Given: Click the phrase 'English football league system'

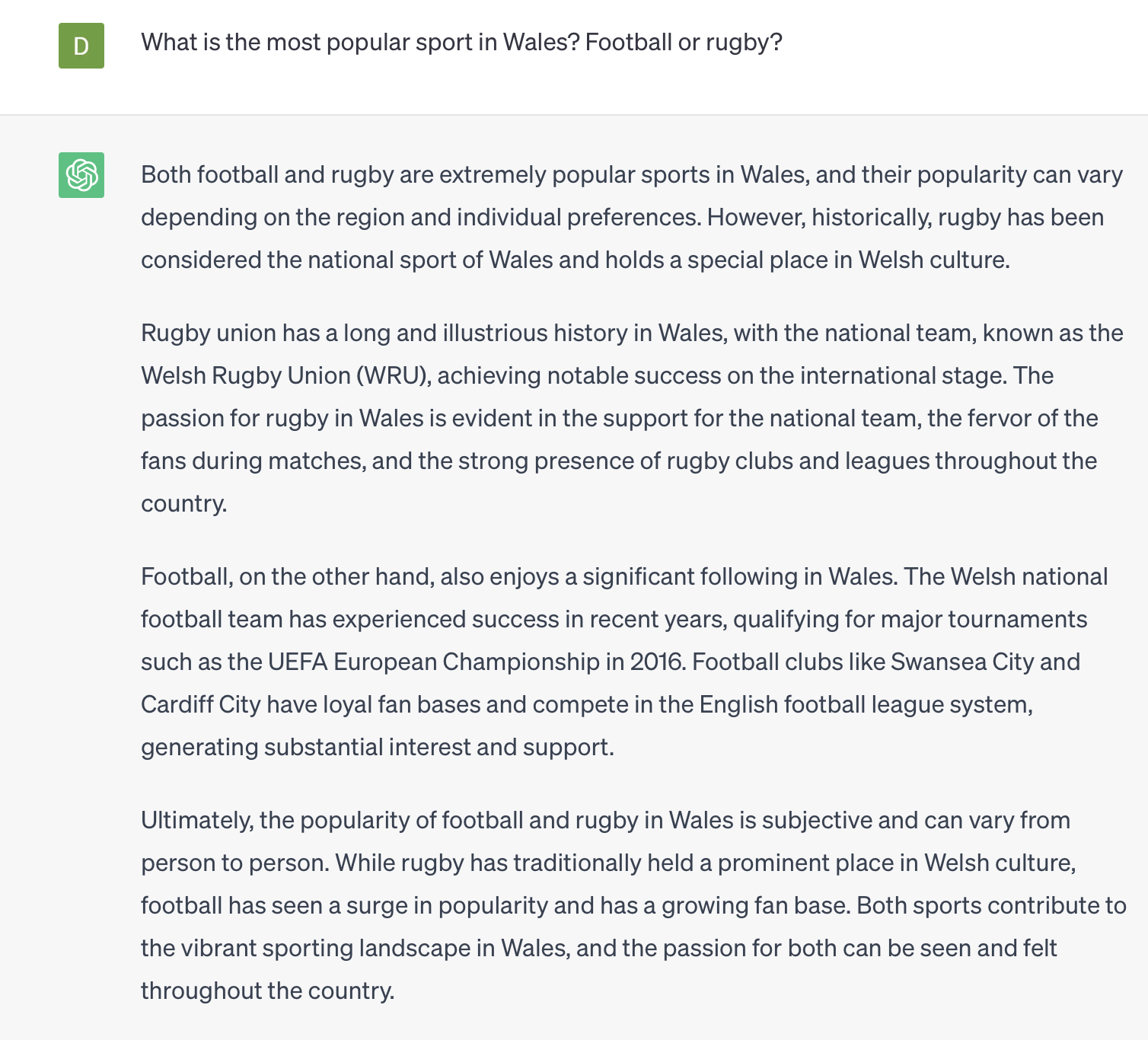Looking at the screenshot, I should pyautogui.click(x=866, y=704).
